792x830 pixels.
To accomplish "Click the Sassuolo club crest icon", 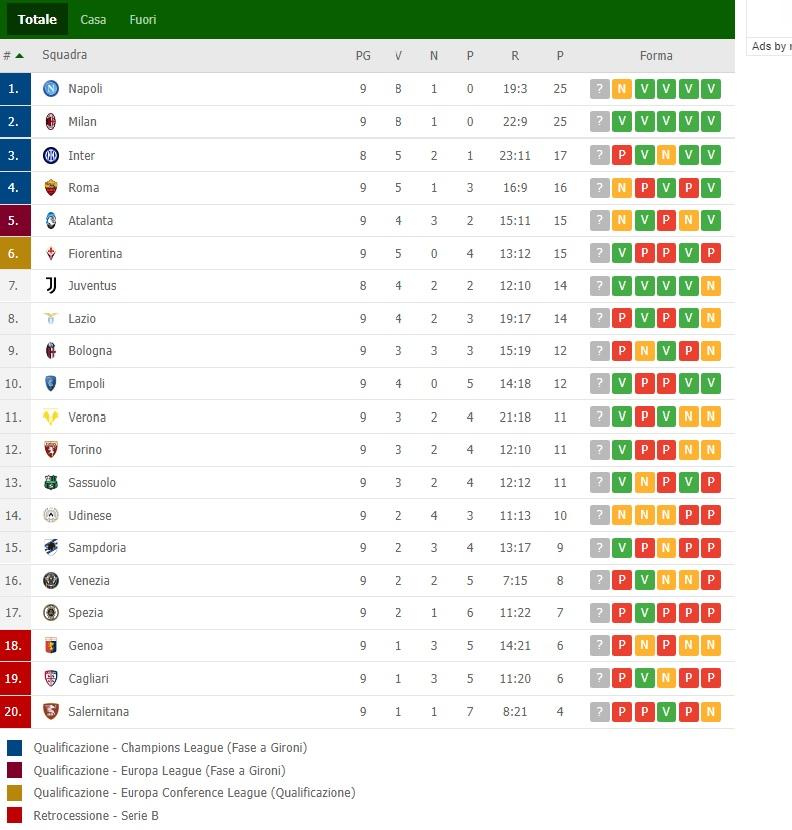I will coord(51,482).
